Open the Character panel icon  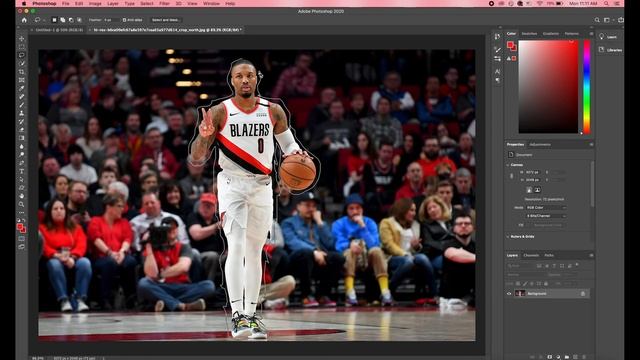point(497,71)
